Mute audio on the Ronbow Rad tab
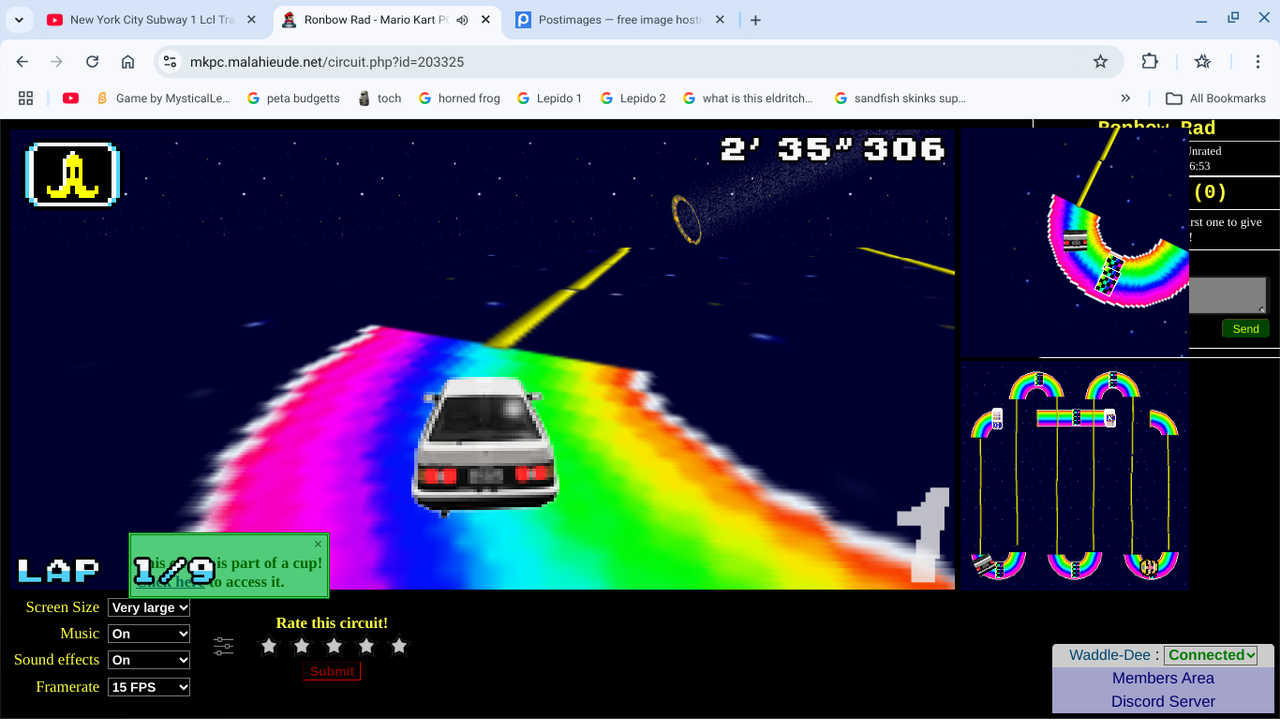The image size is (1280, 720). (x=462, y=19)
